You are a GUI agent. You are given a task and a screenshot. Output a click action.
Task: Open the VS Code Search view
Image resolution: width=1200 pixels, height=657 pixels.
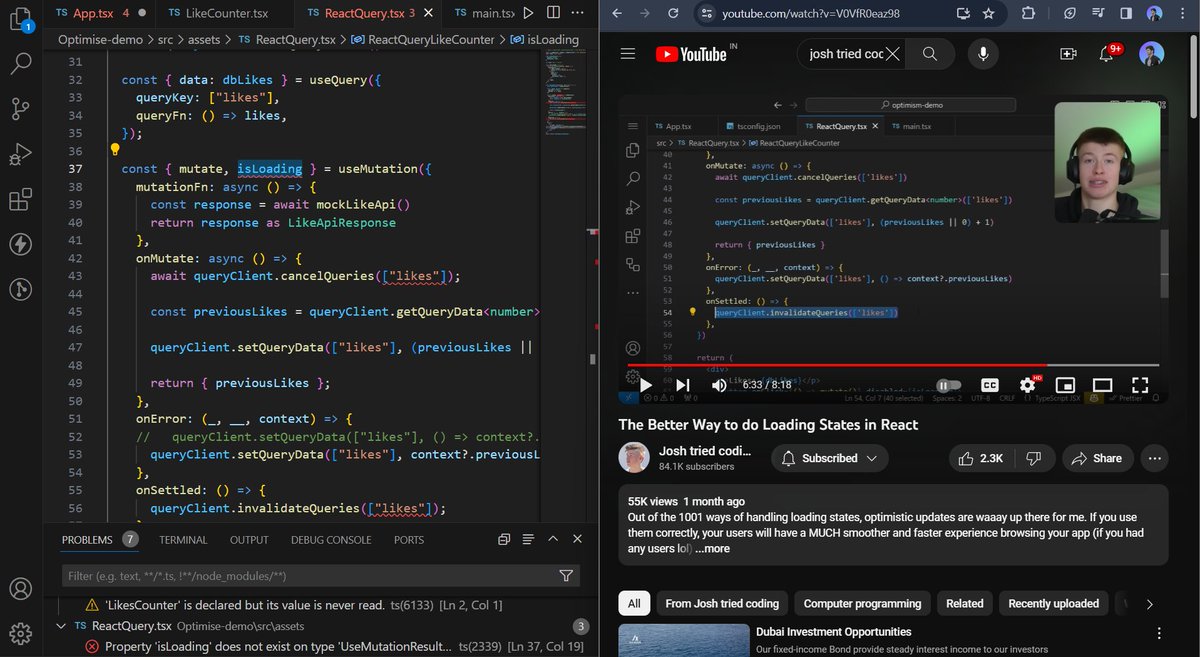click(x=21, y=64)
